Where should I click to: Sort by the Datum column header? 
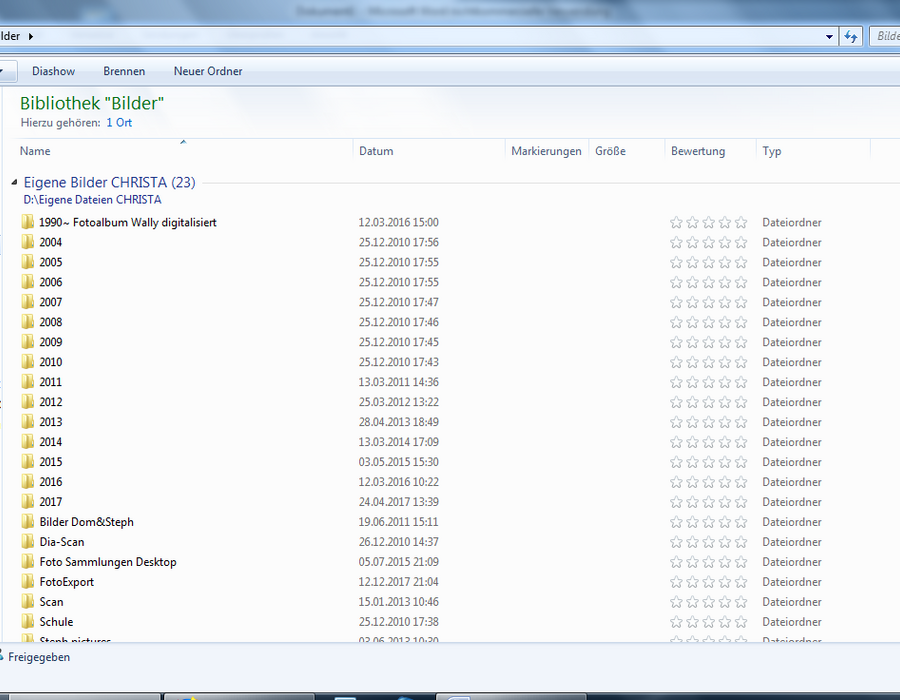coord(376,151)
